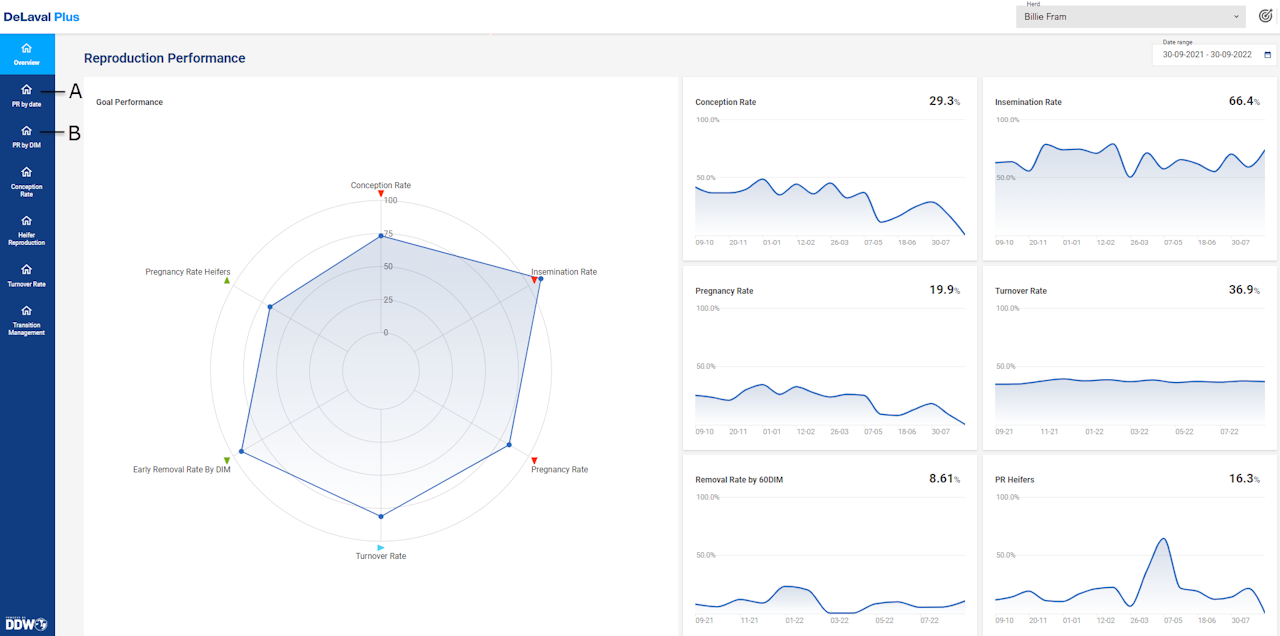Open the Conception Rate chart card

(829, 170)
